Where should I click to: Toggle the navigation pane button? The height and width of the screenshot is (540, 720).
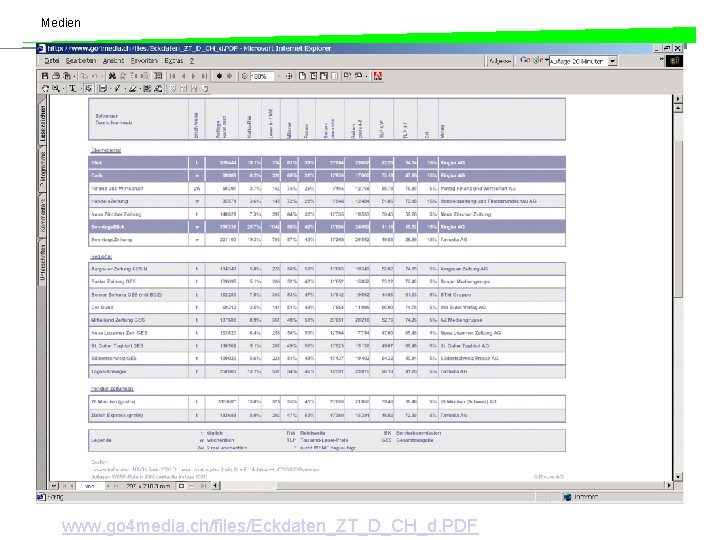click(158, 76)
